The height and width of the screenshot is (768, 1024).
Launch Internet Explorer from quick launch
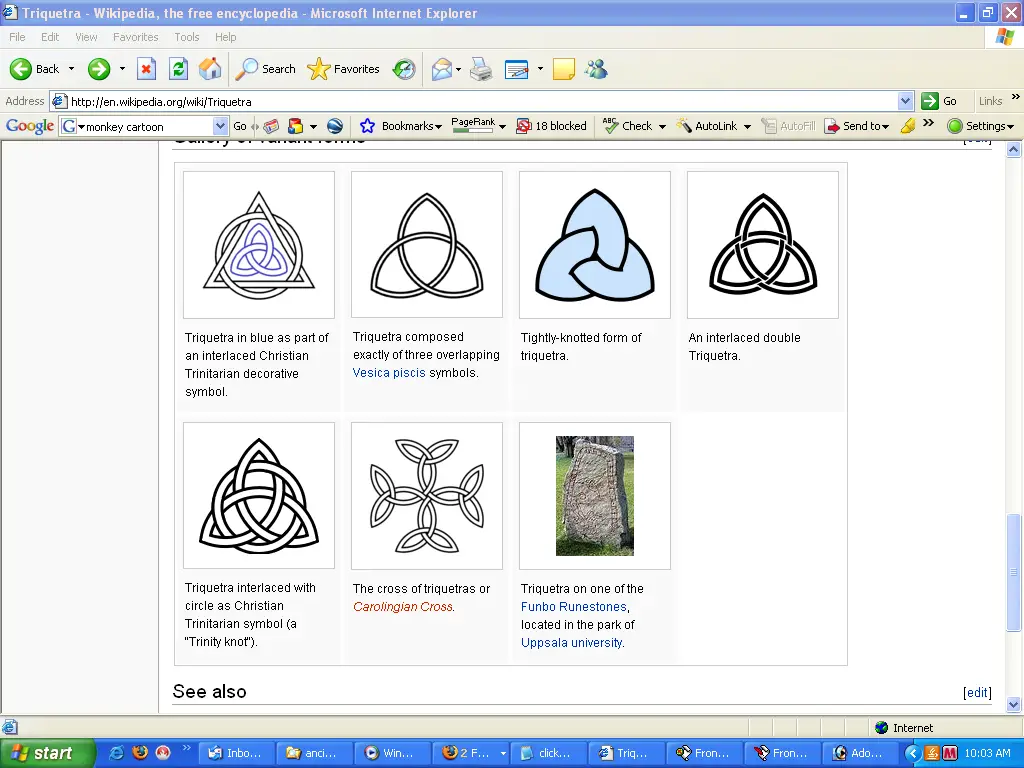116,753
